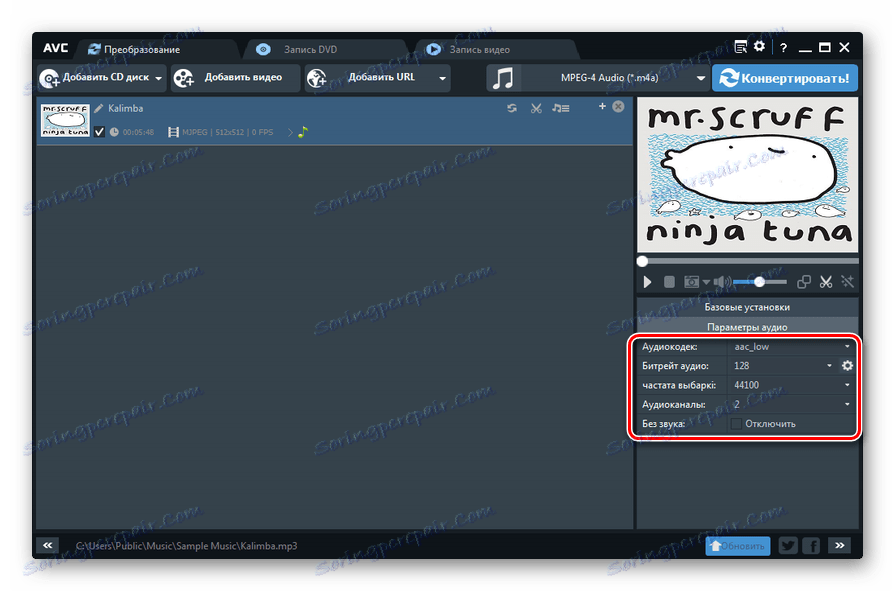Viewport: 895px width, 591px height.
Task: Click the Добавить видео button
Action: (x=235, y=78)
